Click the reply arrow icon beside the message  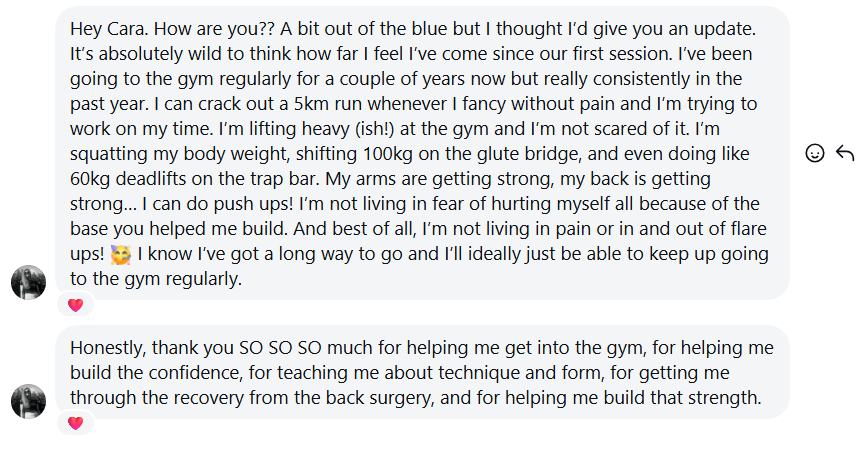(x=845, y=153)
